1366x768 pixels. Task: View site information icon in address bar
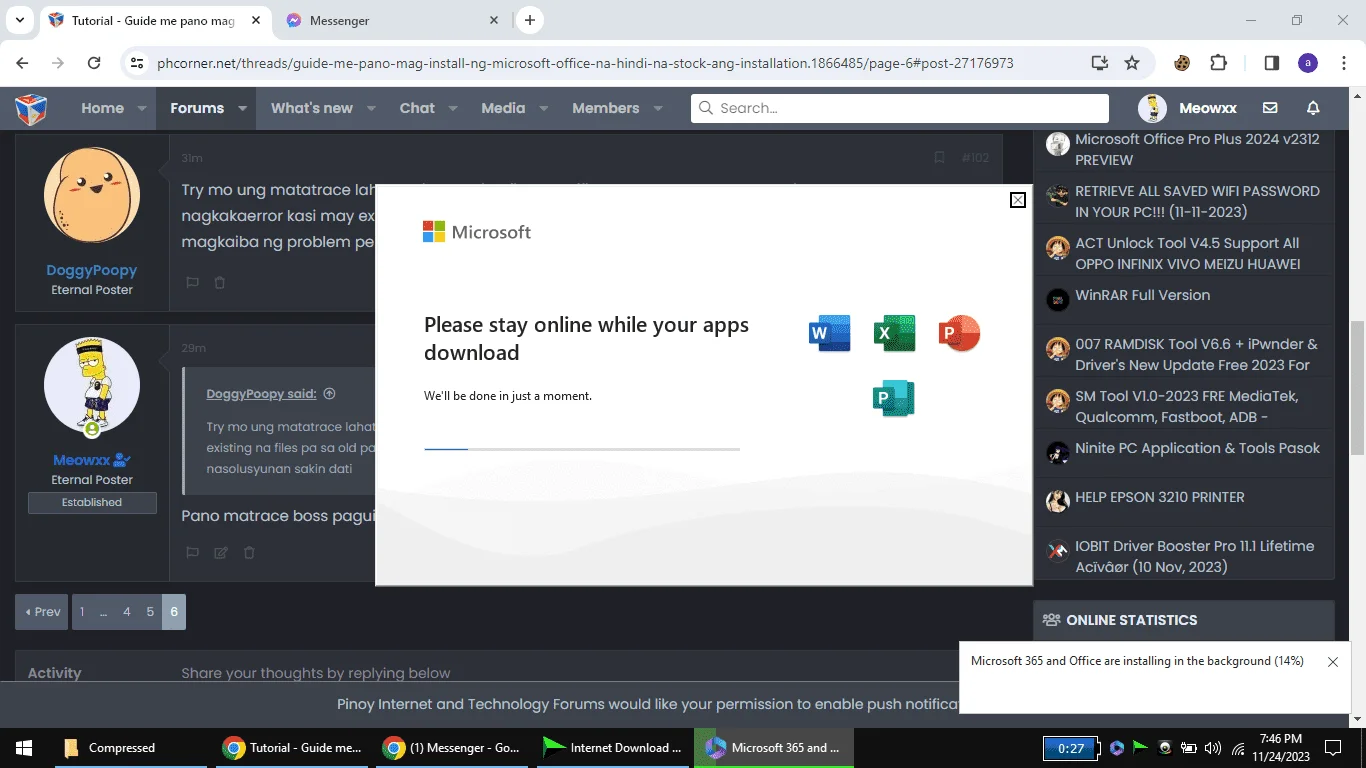[x=137, y=63]
